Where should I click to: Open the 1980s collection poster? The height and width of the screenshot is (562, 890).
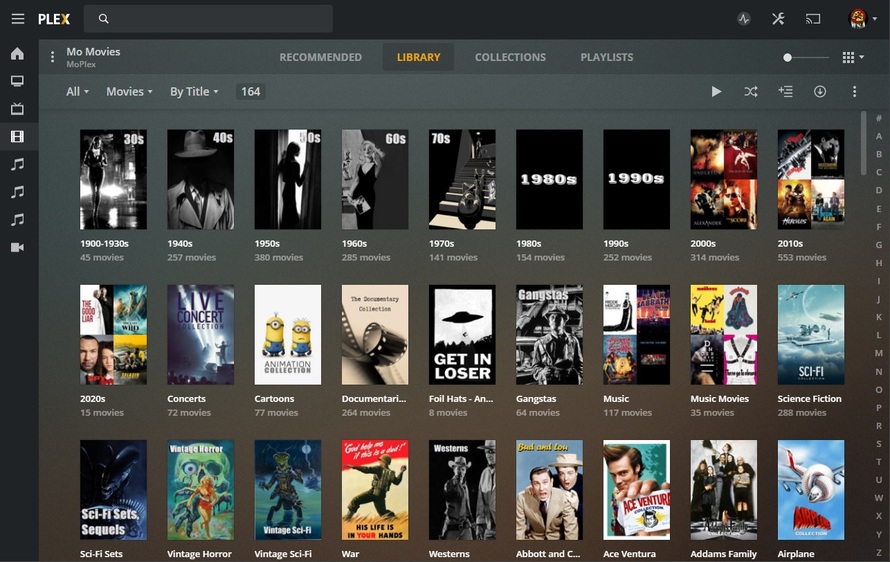[x=549, y=179]
